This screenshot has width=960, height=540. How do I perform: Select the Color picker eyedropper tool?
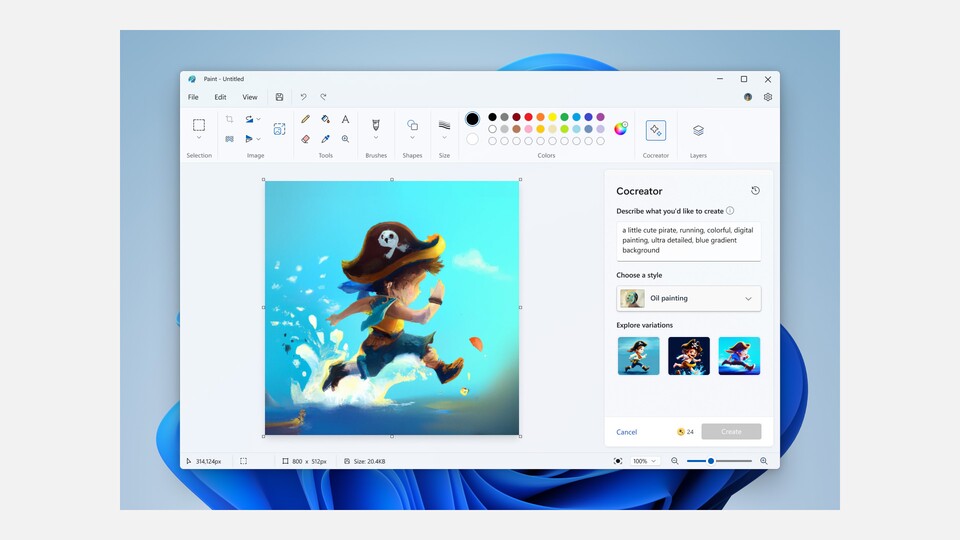tap(325, 139)
